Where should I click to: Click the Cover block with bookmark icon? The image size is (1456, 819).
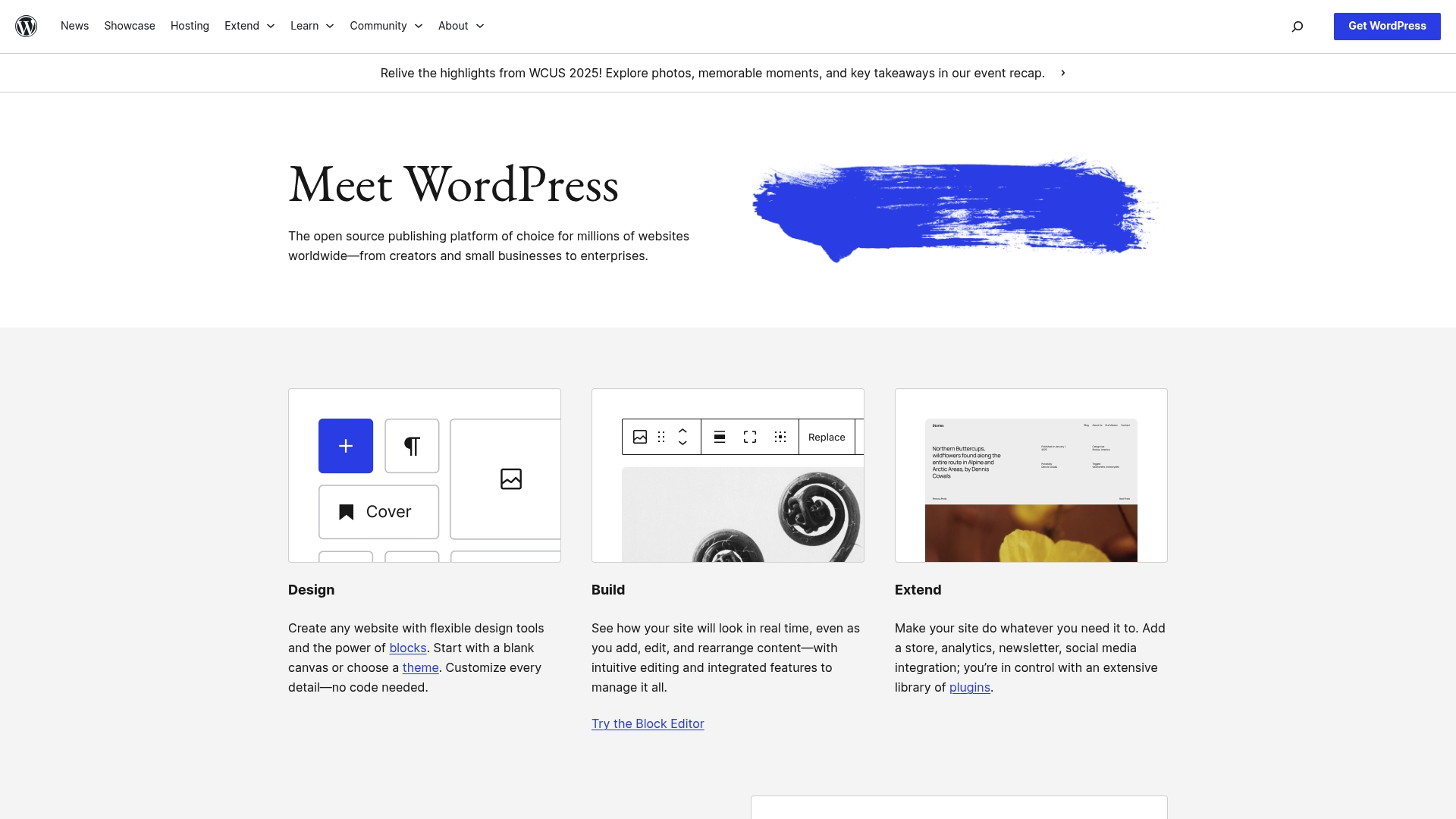pyautogui.click(x=378, y=511)
